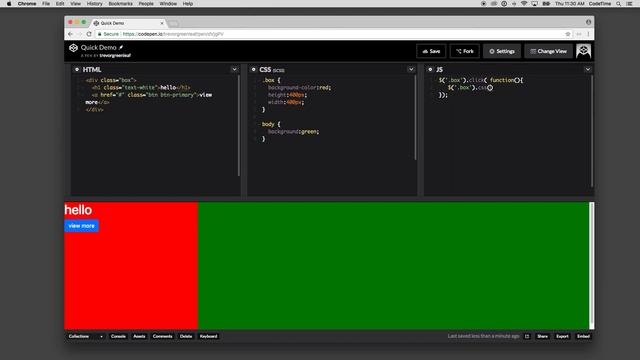Open the Assets panel
640x360 pixels.
(x=139, y=336)
